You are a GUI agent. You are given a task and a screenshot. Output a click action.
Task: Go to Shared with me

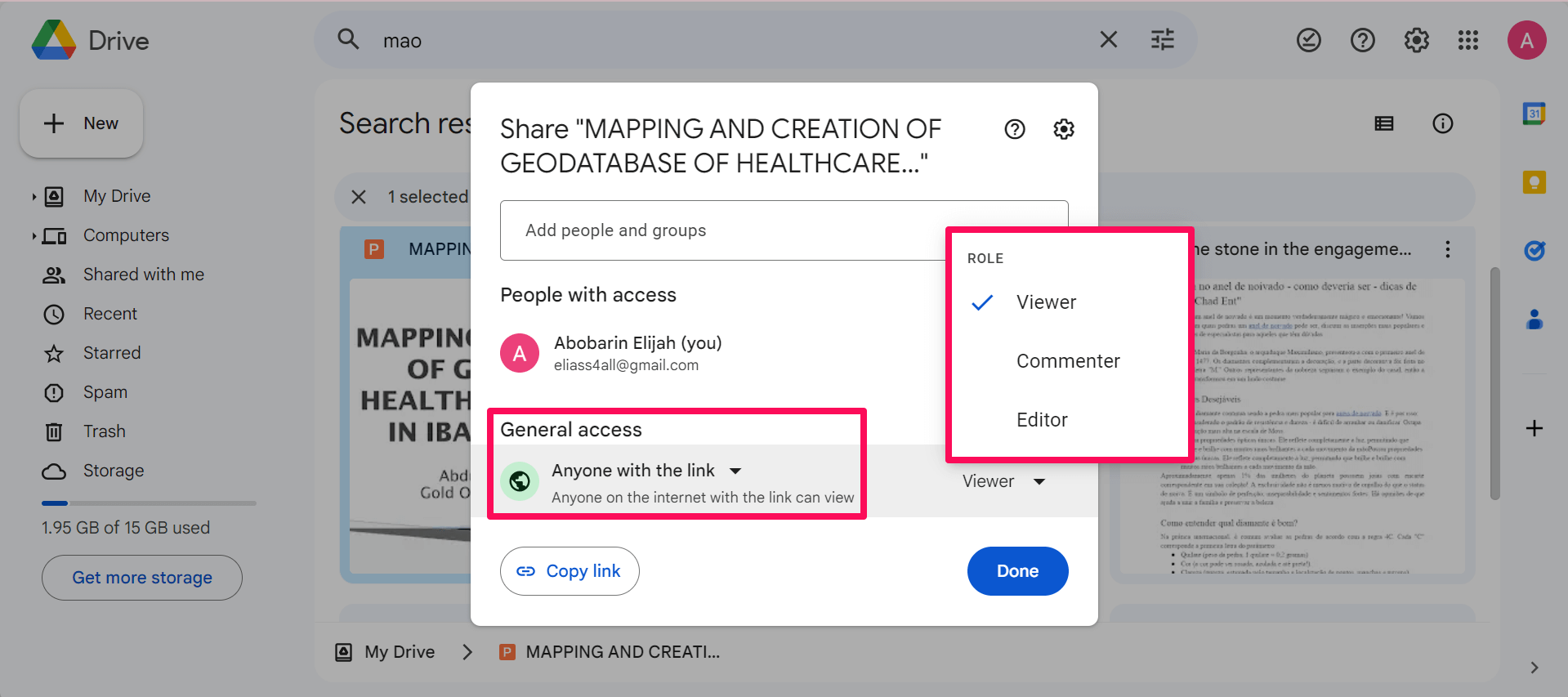(143, 275)
